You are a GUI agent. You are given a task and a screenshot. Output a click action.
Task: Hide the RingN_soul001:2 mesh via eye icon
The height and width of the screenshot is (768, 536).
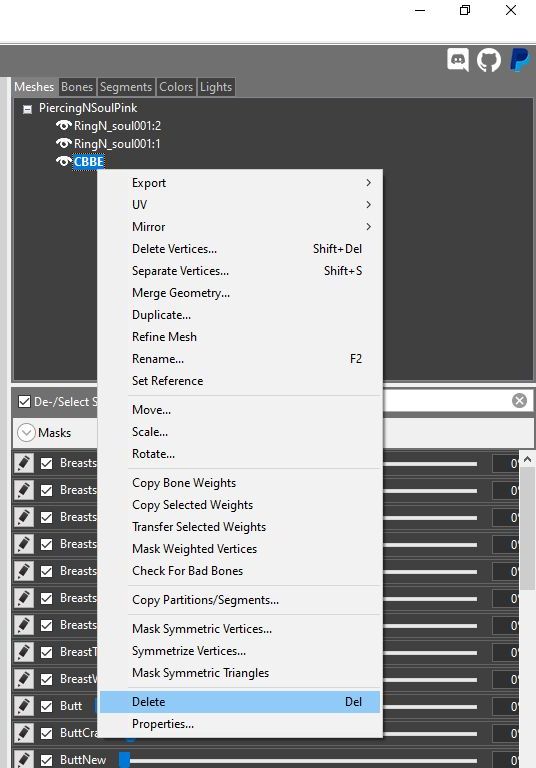click(x=64, y=125)
